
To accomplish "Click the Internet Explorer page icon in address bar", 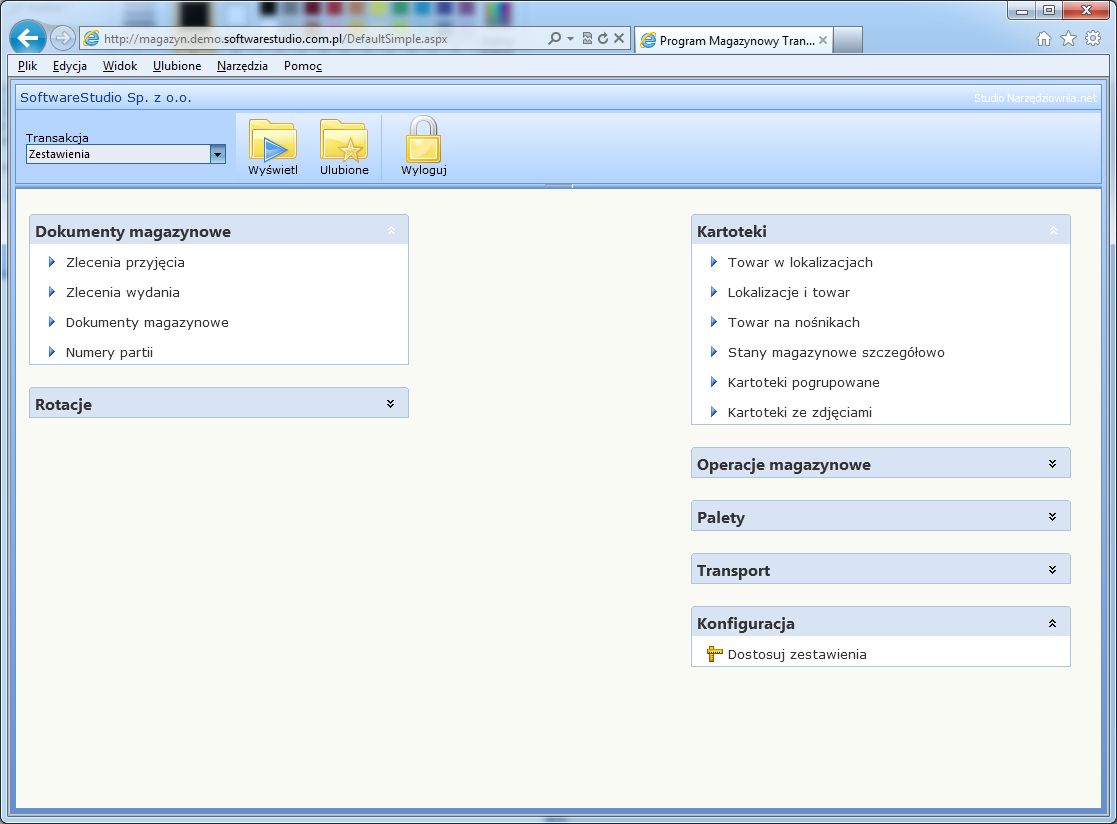I will coord(92,38).
